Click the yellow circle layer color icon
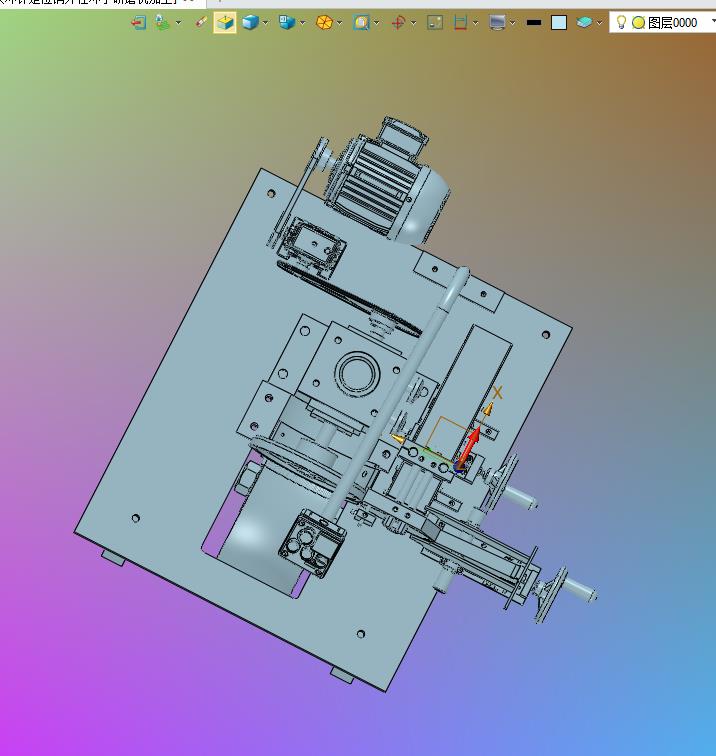Image resolution: width=716 pixels, height=756 pixels. click(638, 23)
